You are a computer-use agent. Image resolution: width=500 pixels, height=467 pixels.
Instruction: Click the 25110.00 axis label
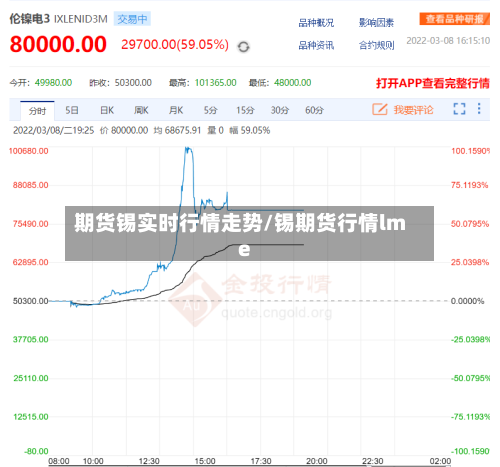pyautogui.click(x=31, y=378)
